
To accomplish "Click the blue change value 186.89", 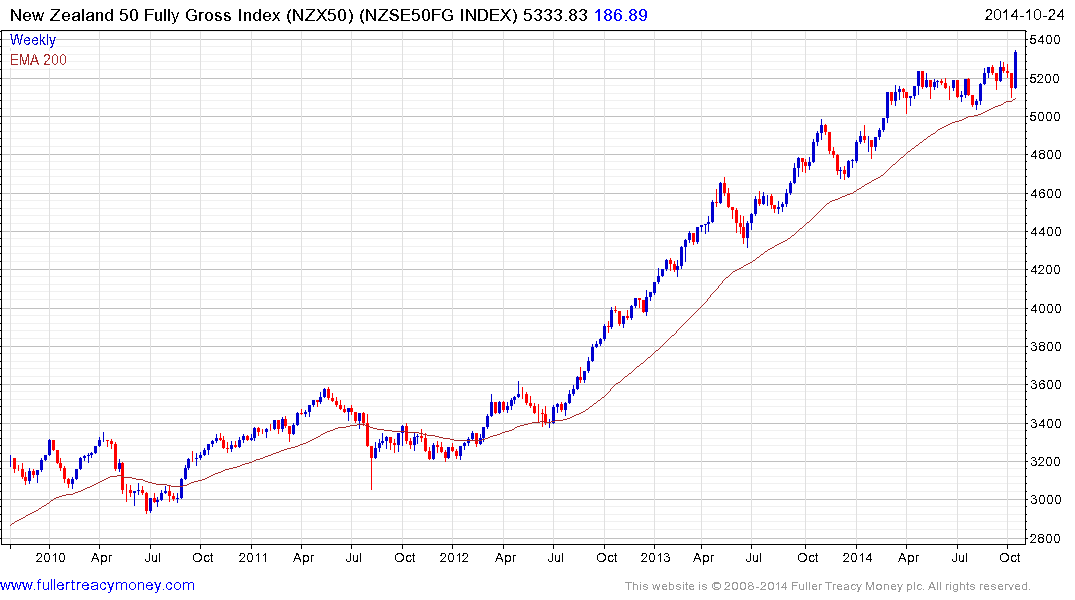I will point(620,15).
